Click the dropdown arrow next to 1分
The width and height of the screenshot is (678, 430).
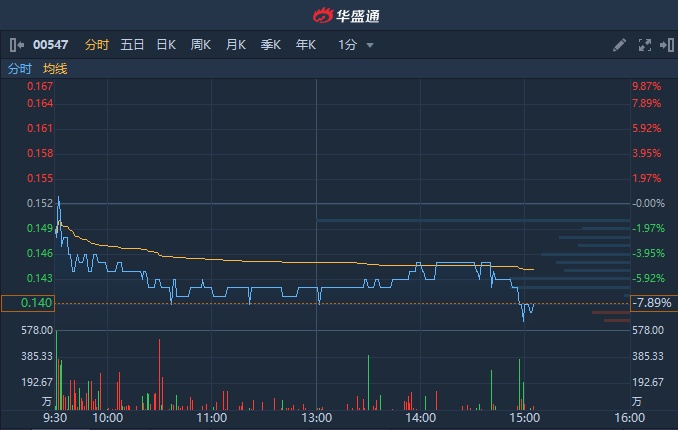[x=370, y=45]
